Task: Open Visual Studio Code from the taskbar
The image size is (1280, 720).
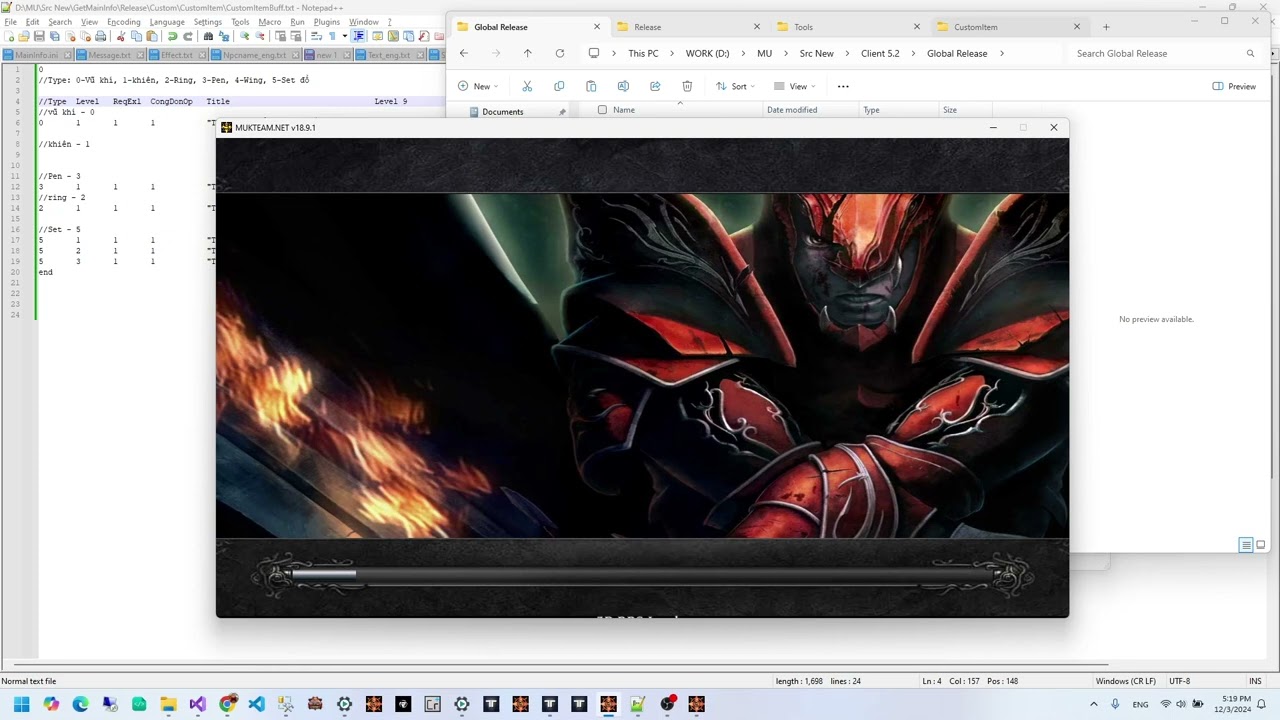Action: tap(256, 704)
